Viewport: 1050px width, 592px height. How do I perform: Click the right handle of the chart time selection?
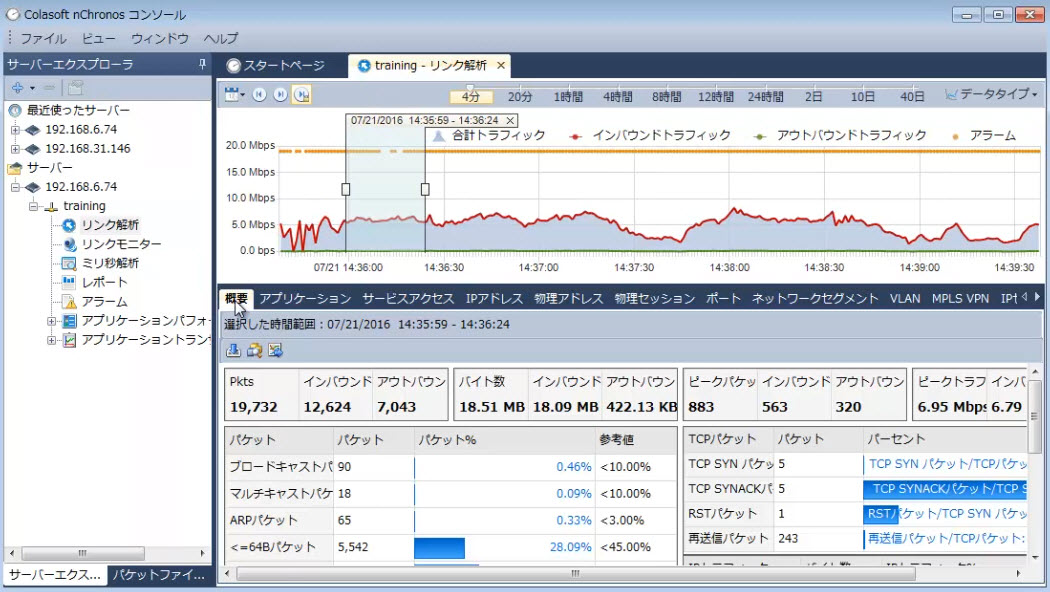point(425,190)
